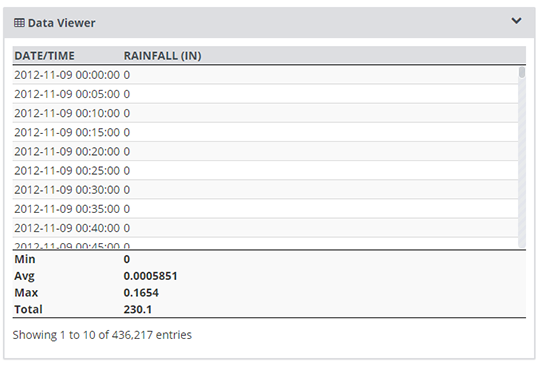
Task: Select the 2012-11-09 00:10:00 row
Action: coord(266,113)
